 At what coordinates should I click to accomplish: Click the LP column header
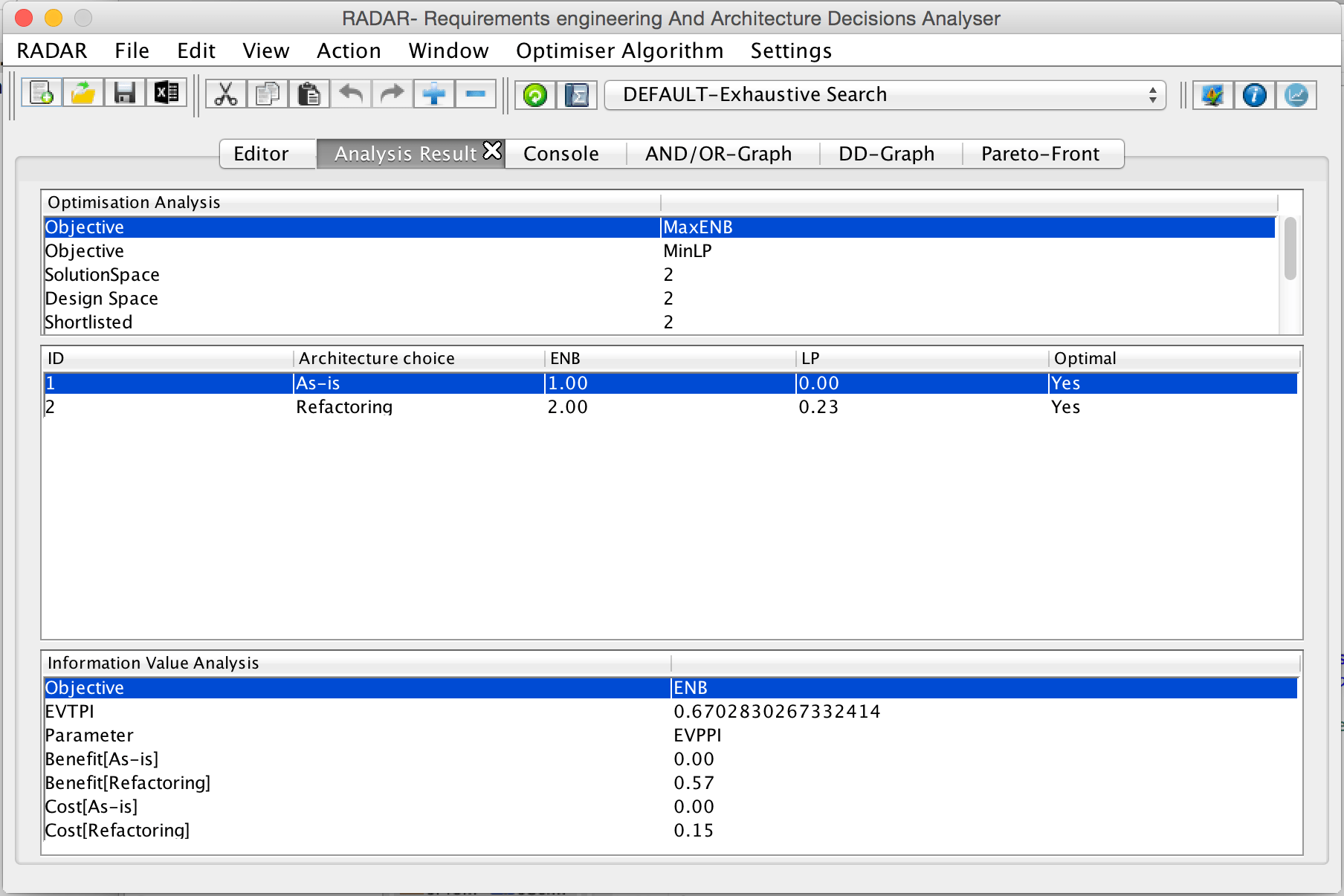click(x=922, y=358)
